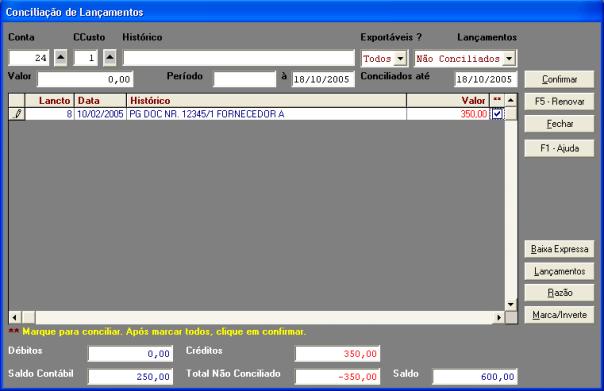This screenshot has width=604, height=391.
Task: Click F5 - Renovar button
Action: 559,102
